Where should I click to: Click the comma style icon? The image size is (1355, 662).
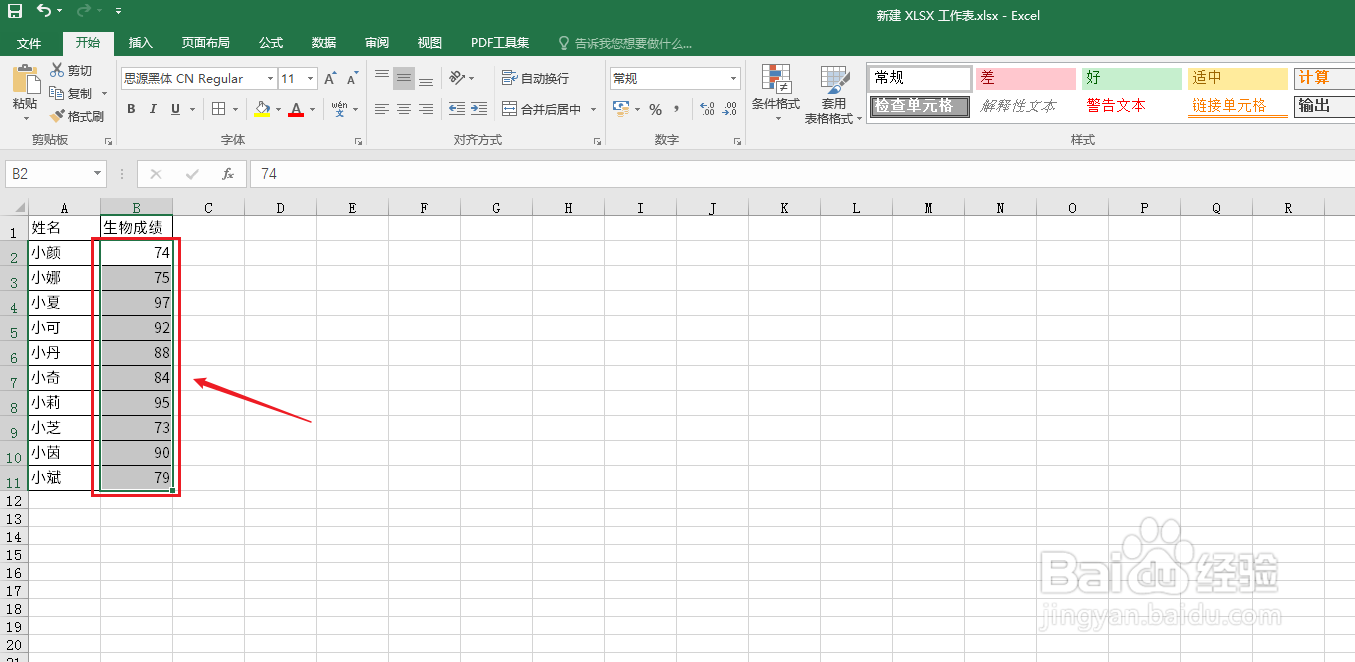tap(677, 109)
